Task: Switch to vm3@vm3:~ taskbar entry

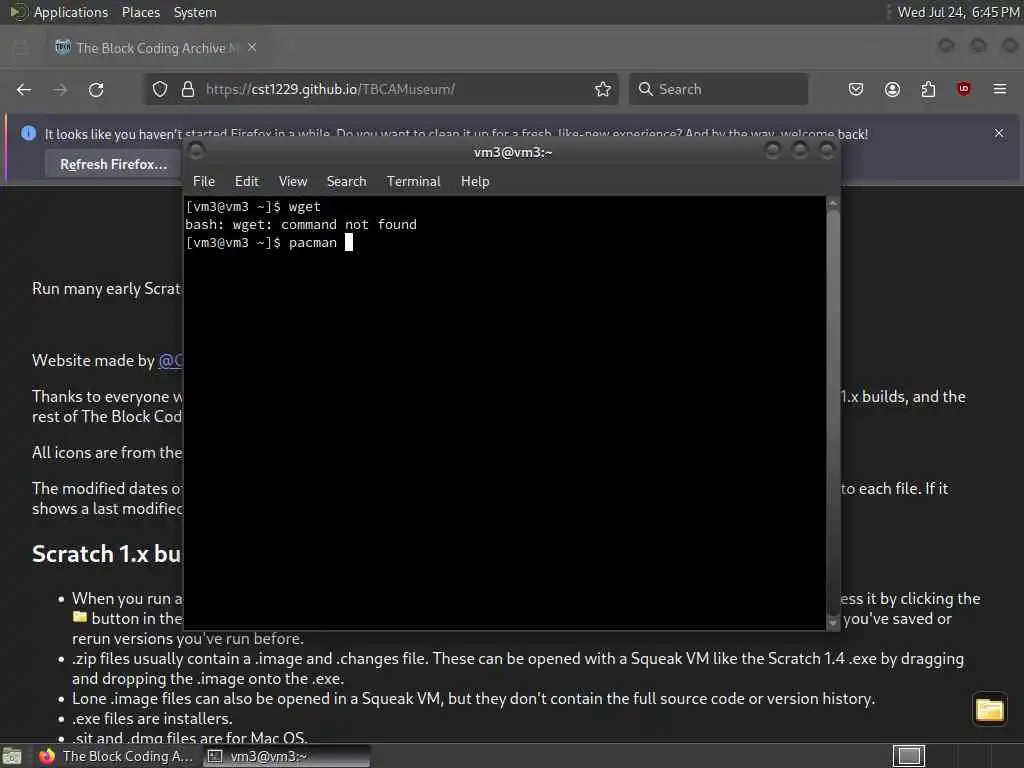Action: (x=286, y=756)
